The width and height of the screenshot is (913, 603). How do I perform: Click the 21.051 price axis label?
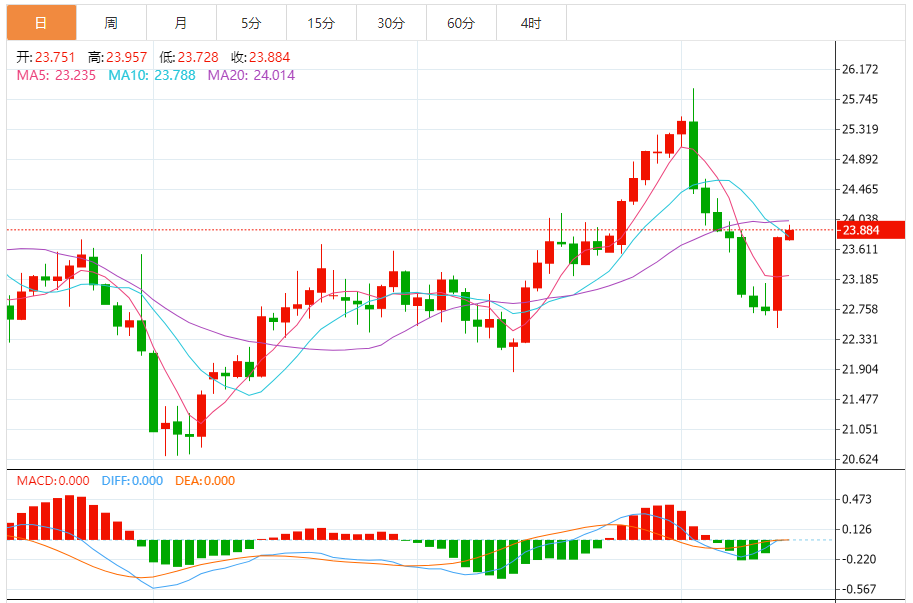pyautogui.click(x=860, y=429)
